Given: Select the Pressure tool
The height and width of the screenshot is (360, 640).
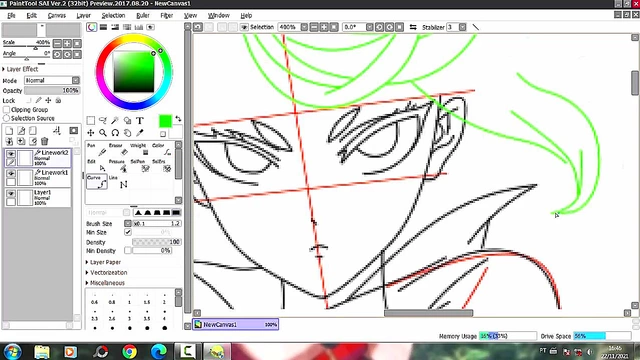Looking at the screenshot, I should tap(118, 166).
